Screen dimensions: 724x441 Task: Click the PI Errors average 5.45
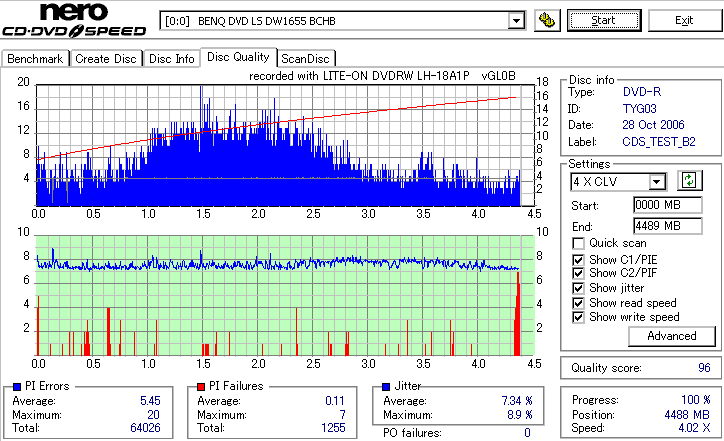tap(150, 401)
